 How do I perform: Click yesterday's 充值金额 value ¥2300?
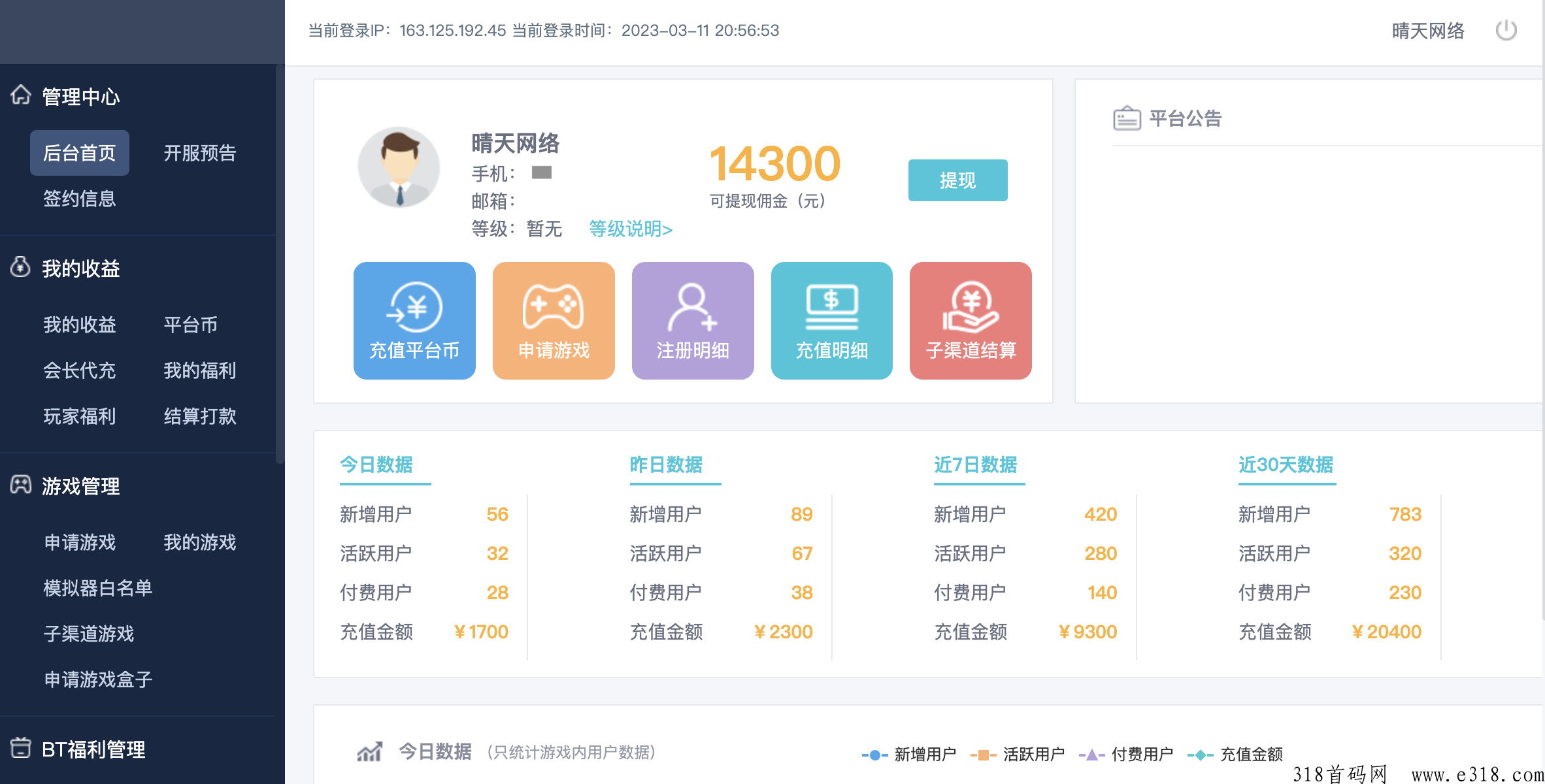tap(783, 632)
